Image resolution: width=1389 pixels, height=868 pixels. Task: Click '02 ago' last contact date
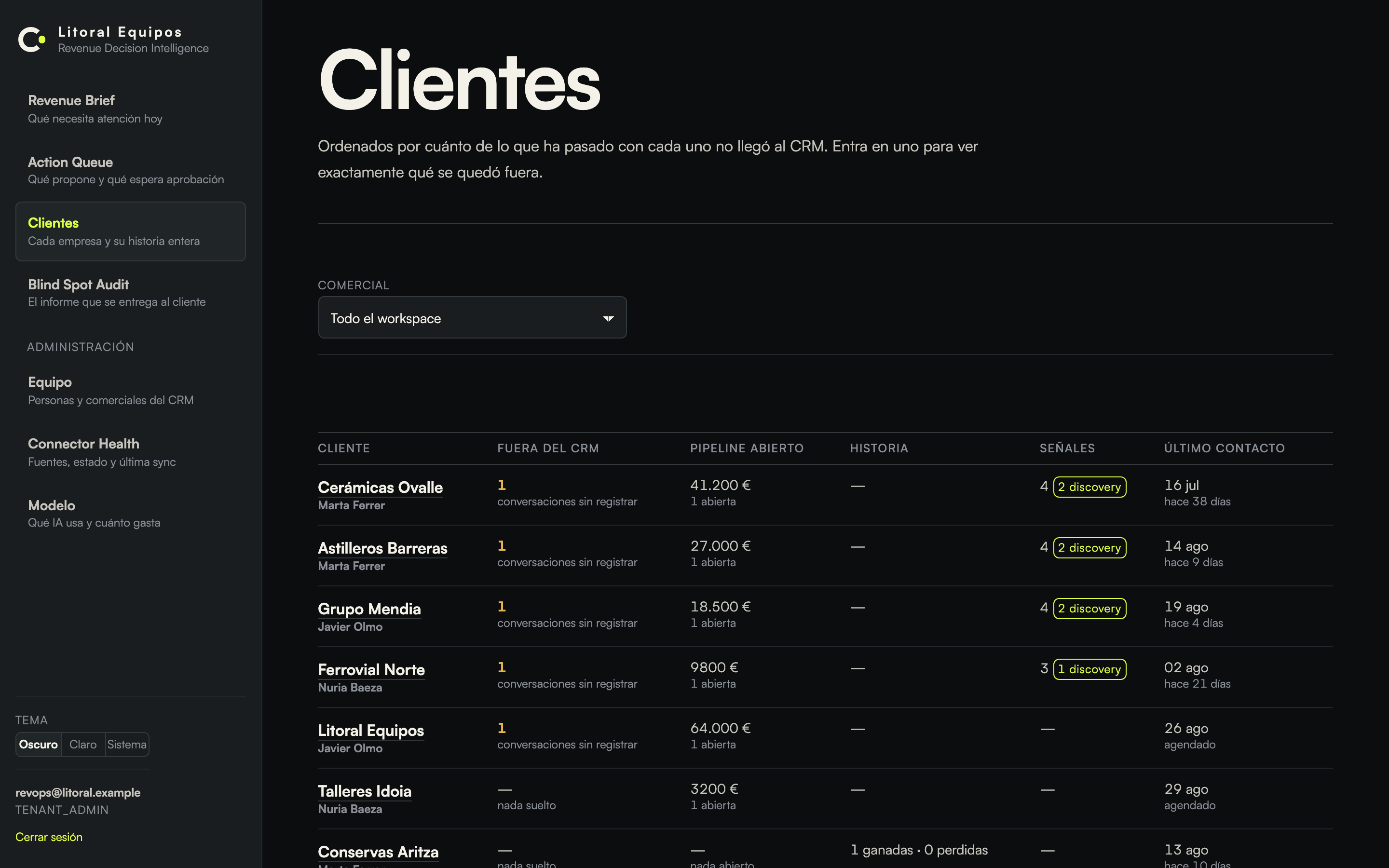(1186, 668)
